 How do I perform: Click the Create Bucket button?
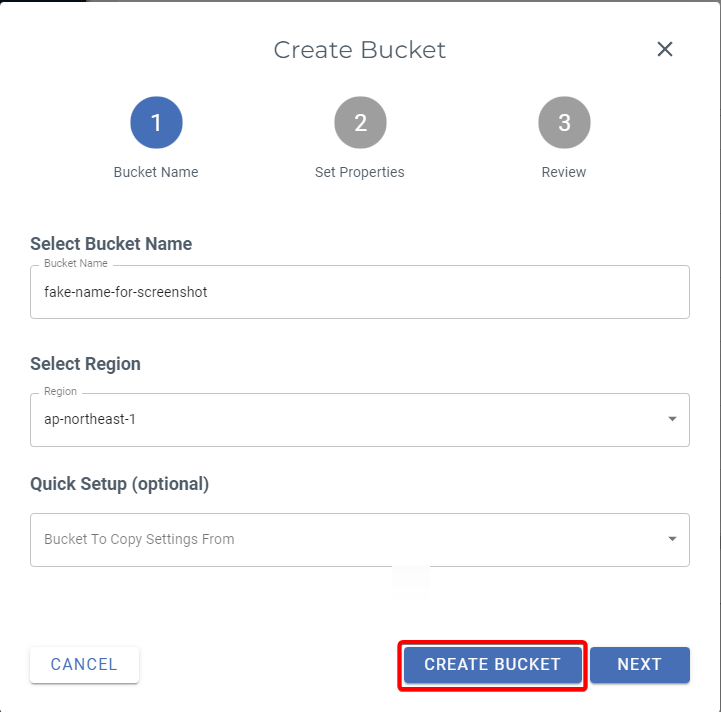[492, 665]
